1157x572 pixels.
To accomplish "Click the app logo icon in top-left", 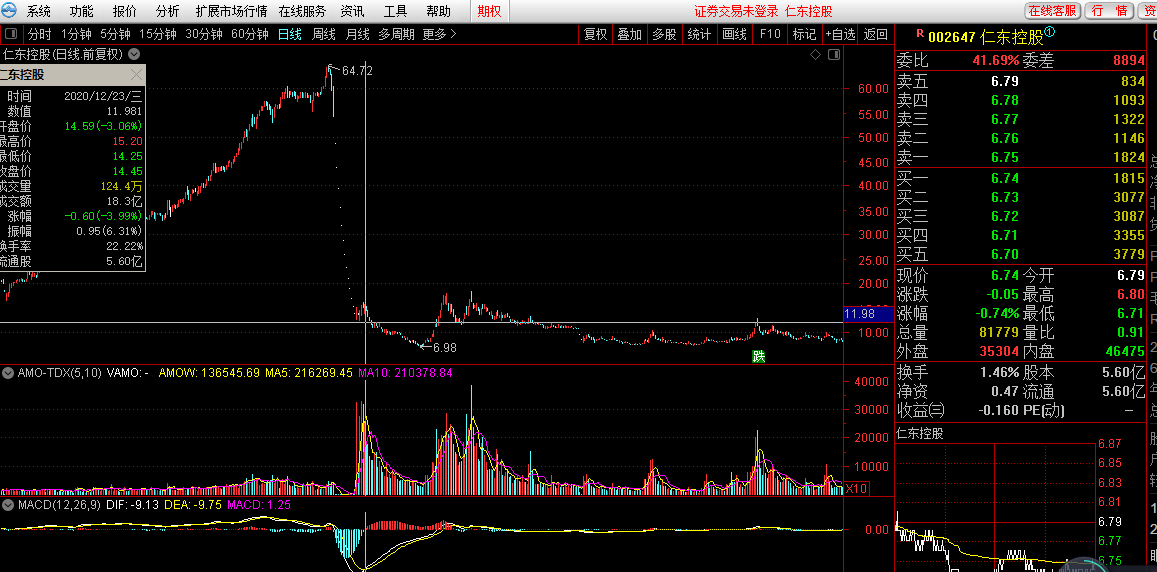I will (10, 11).
